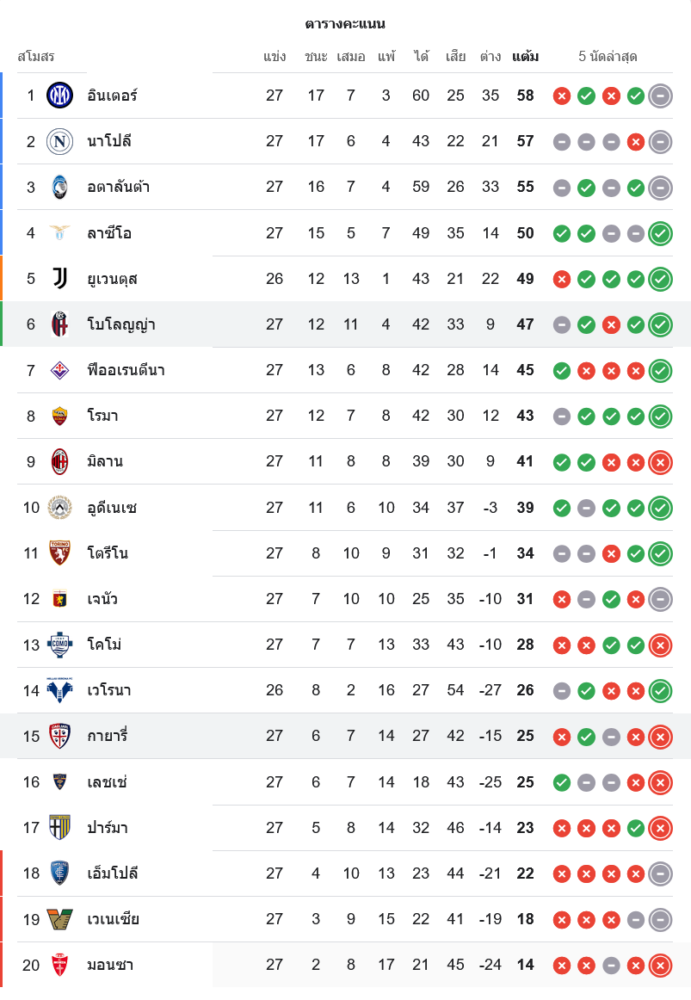The image size is (691, 1000).
Task: Open Monza's circled latest loss icon
Action: (x=660, y=965)
